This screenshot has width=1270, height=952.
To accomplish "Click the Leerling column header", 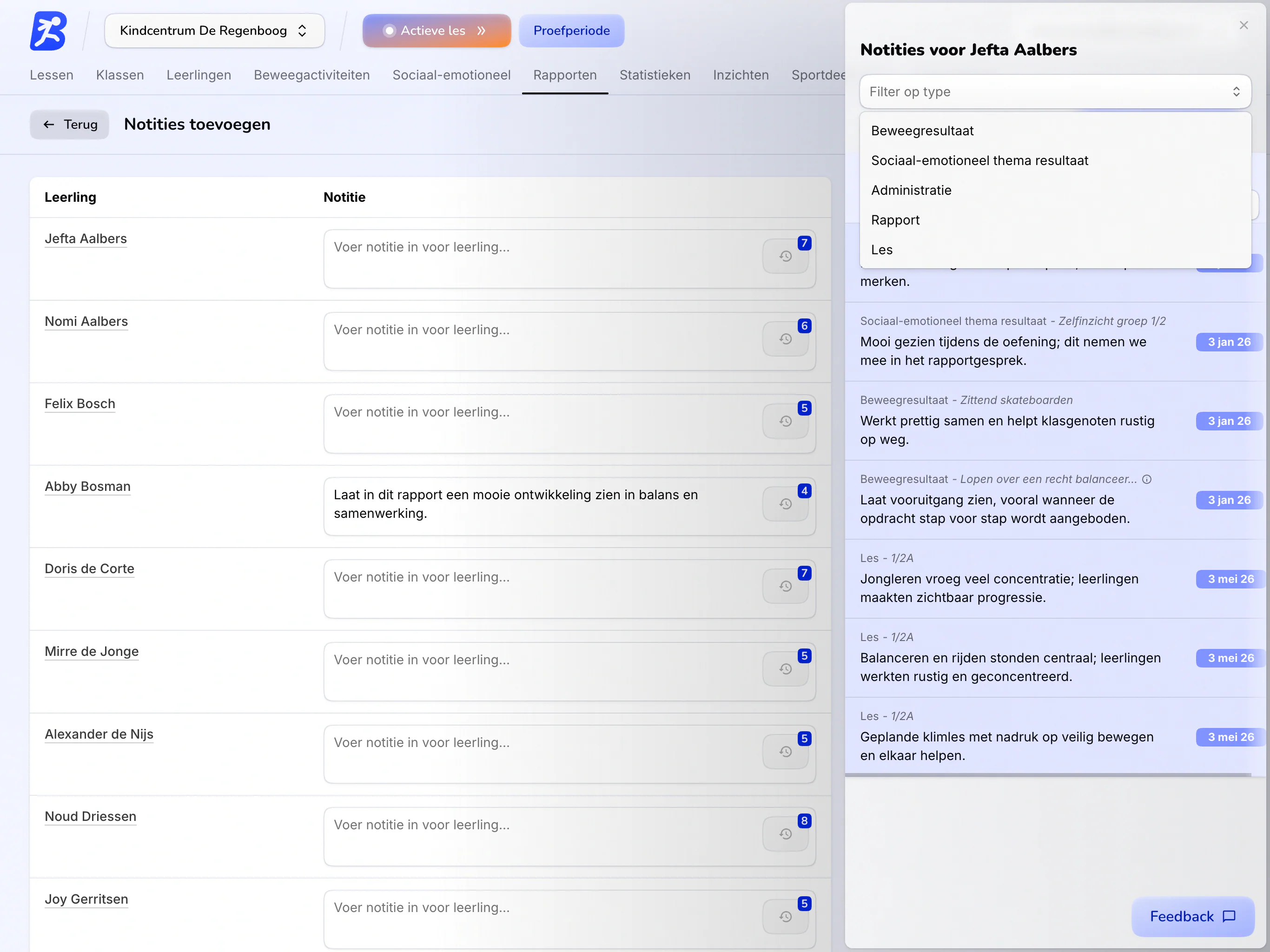I will point(71,198).
